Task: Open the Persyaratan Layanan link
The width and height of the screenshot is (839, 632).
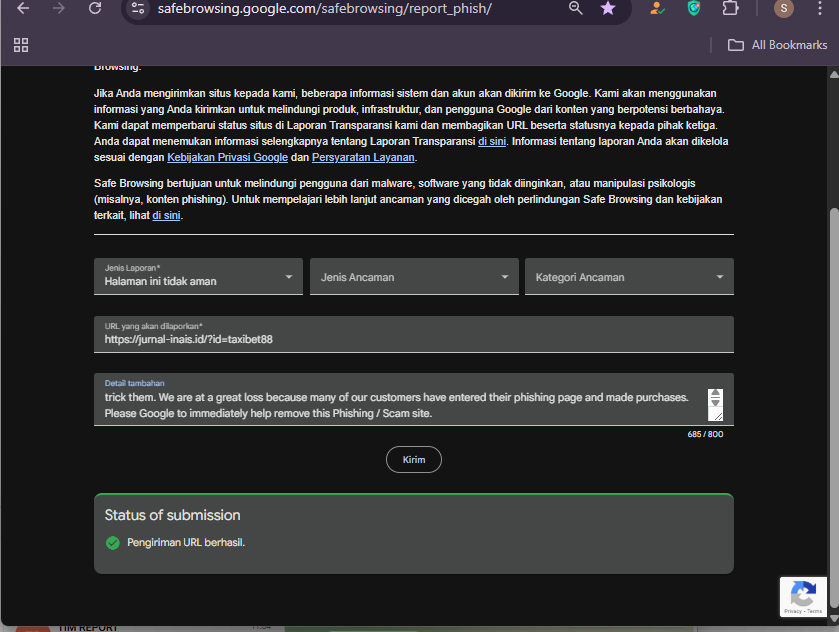Action: pos(363,157)
